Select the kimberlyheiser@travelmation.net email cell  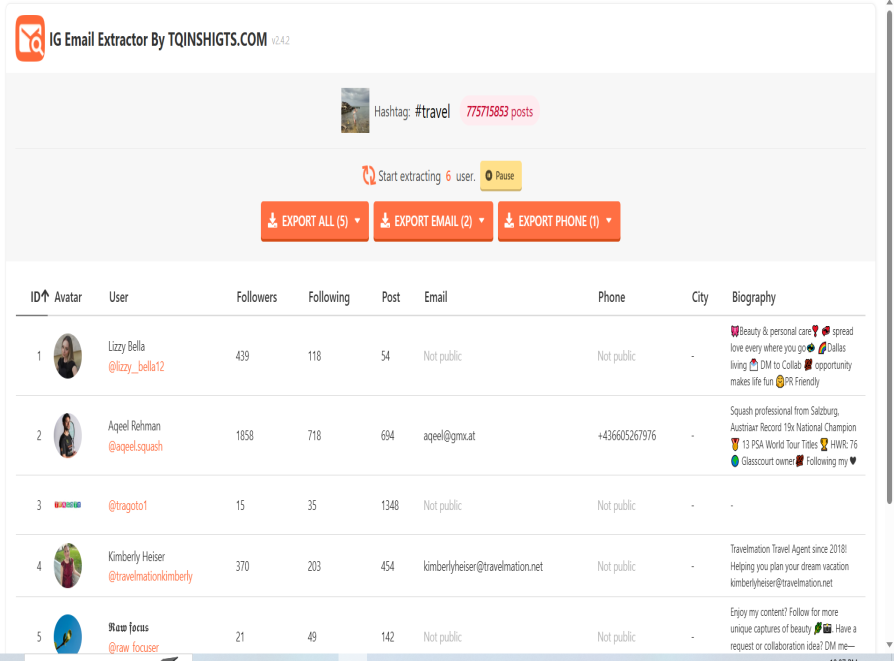[x=483, y=566]
